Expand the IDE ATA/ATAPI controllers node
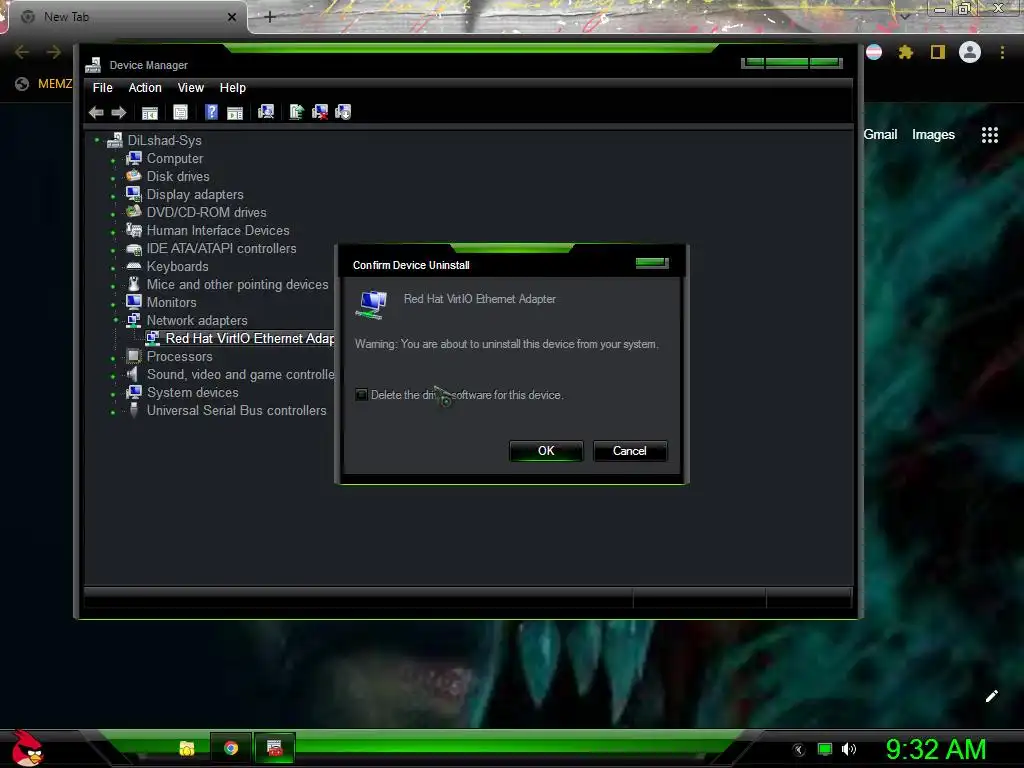Viewport: 1024px width, 768px height. pyautogui.click(x=113, y=249)
